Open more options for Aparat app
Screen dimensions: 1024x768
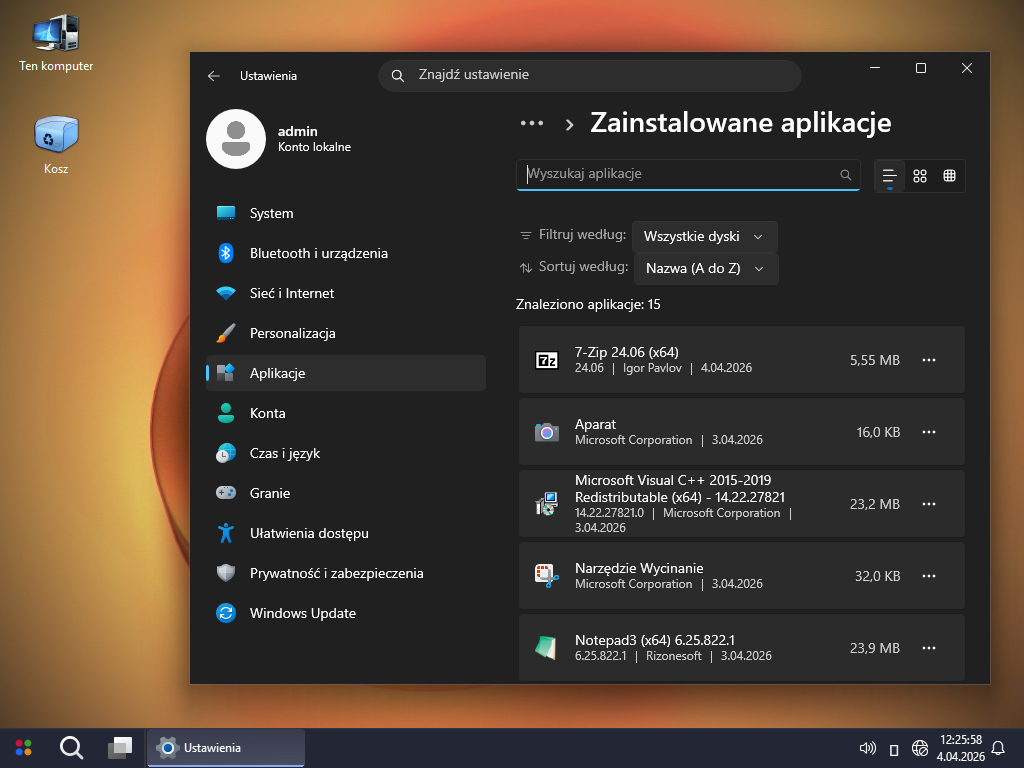(x=928, y=432)
